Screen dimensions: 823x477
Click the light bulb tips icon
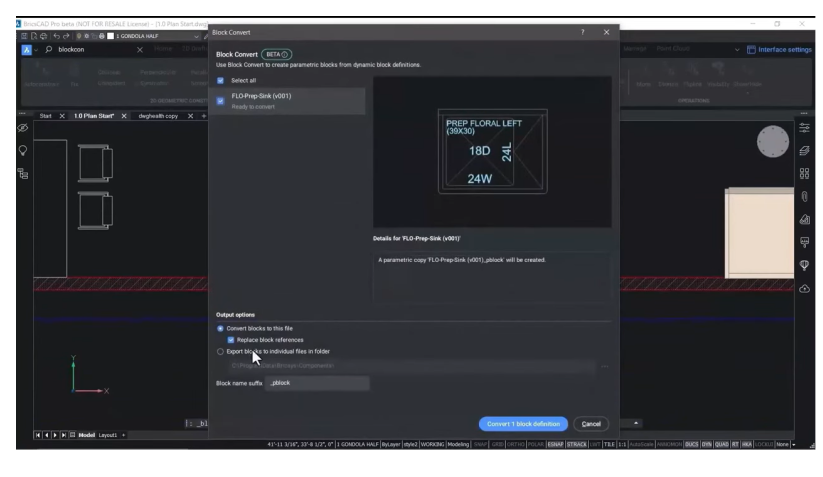(23, 151)
